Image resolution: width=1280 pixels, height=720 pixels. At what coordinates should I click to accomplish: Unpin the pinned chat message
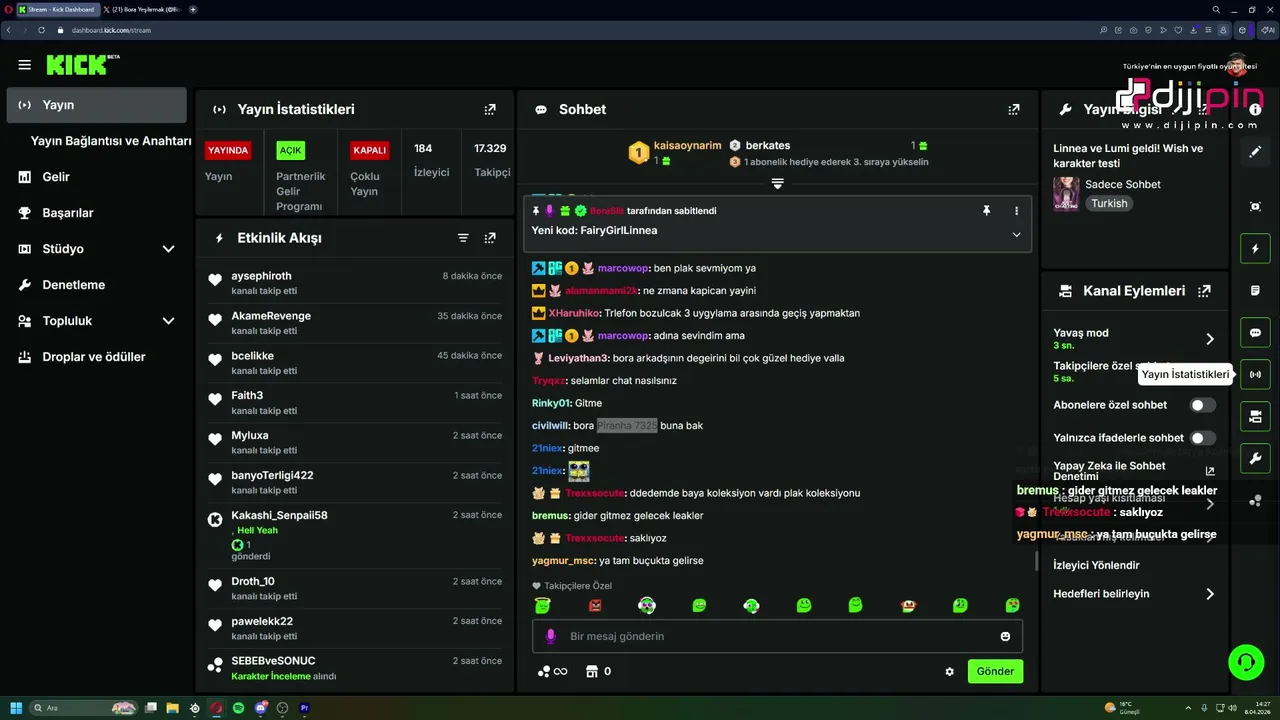[x=986, y=211]
